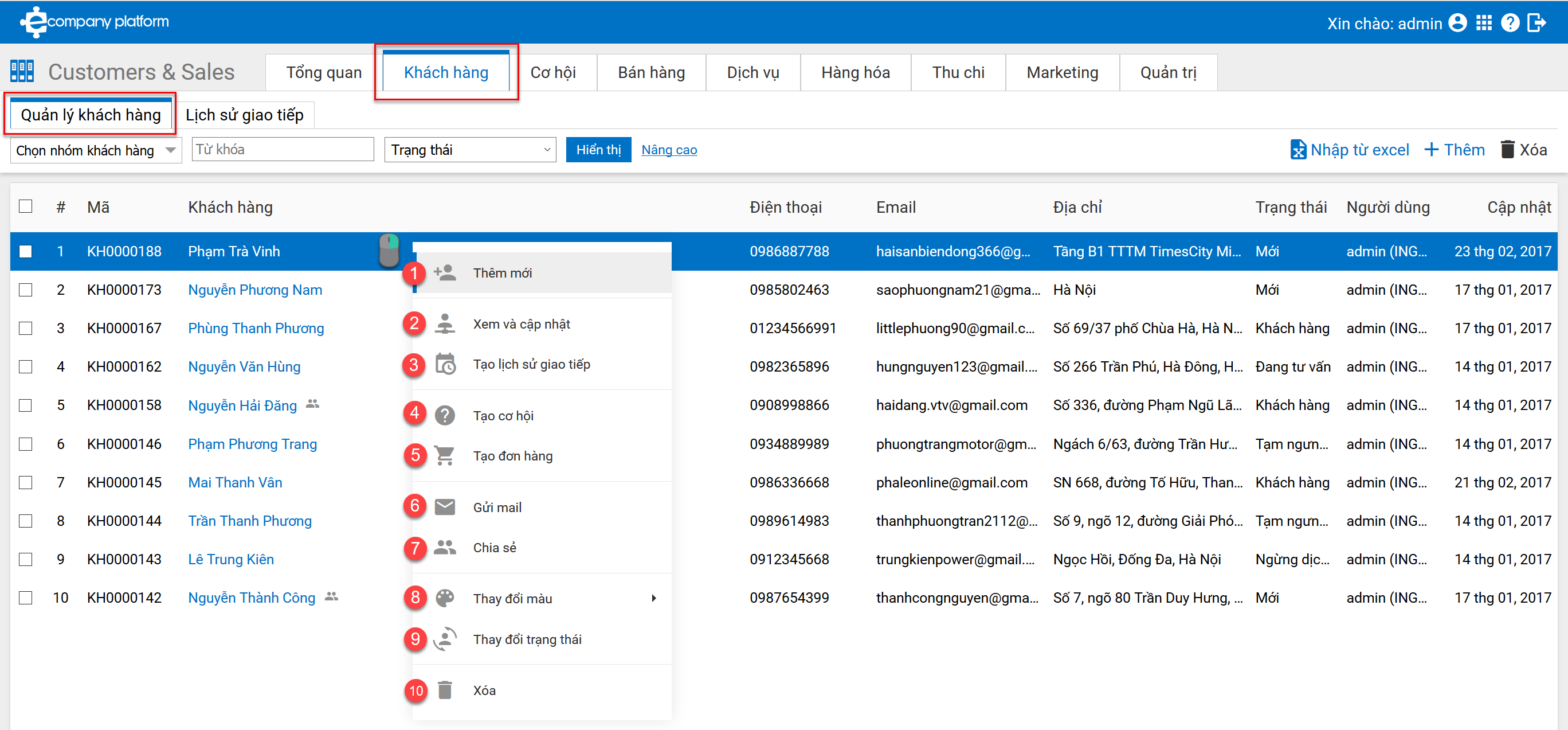This screenshot has width=1568, height=730.
Task: Tick the checkbox for Nguyễn Văn Hùng
Action: point(26,366)
